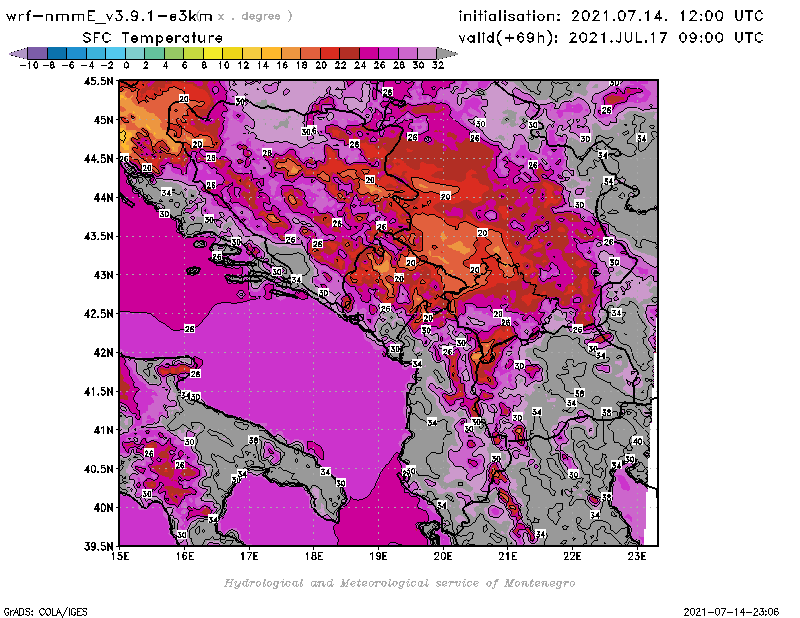
Task: Pick the legend swatch between -10 and -8
Action: point(38,53)
